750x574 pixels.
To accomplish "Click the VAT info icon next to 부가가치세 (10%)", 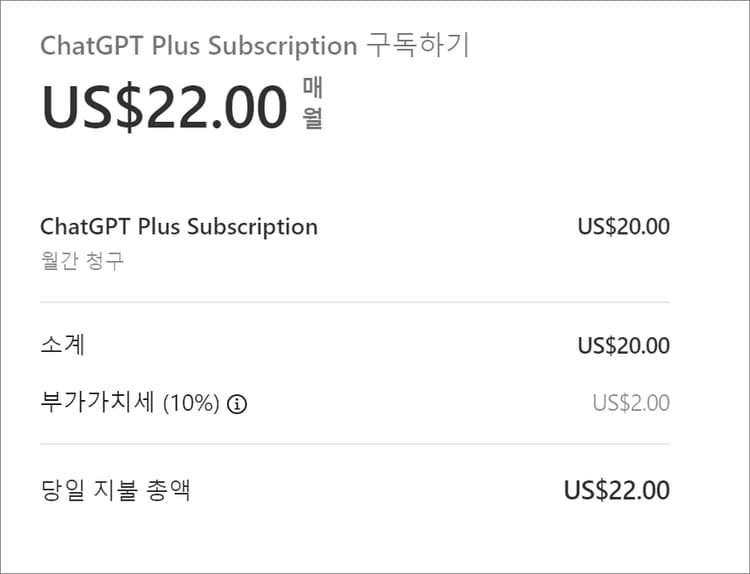I will (237, 405).
